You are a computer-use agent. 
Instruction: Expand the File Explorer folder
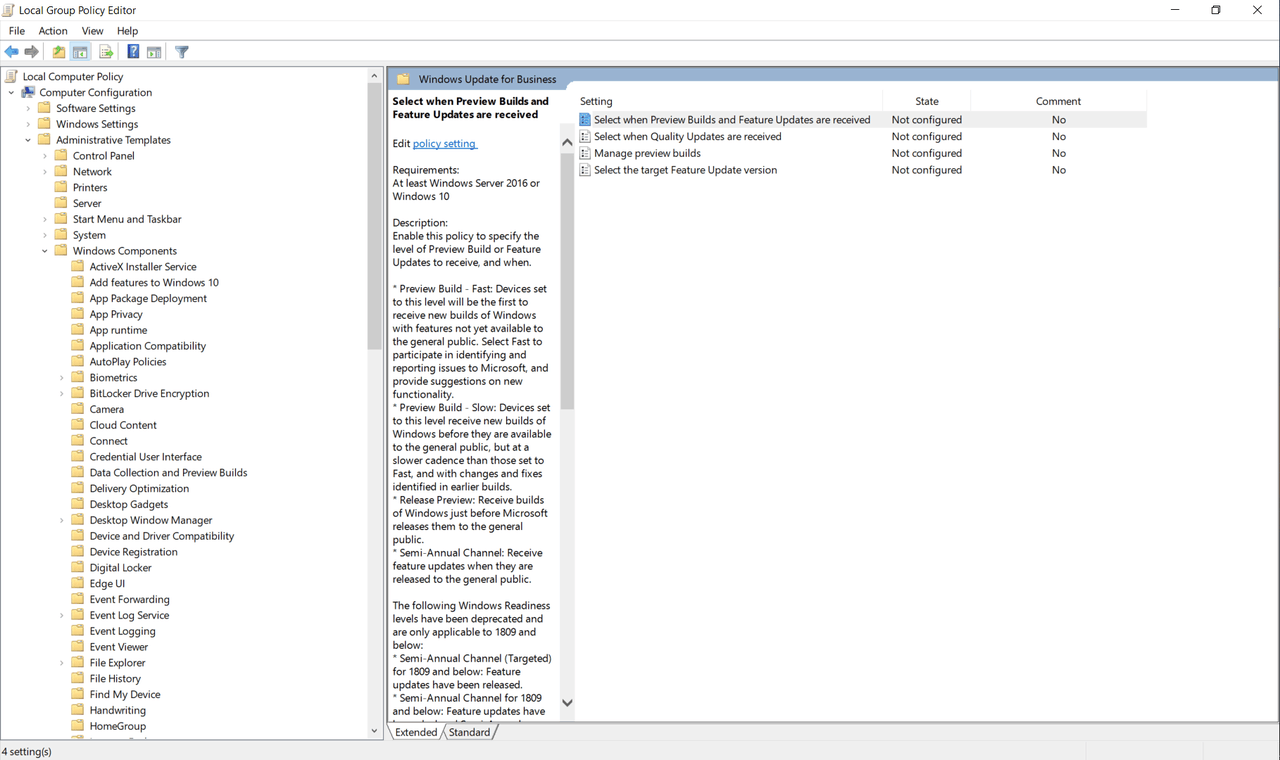click(62, 662)
